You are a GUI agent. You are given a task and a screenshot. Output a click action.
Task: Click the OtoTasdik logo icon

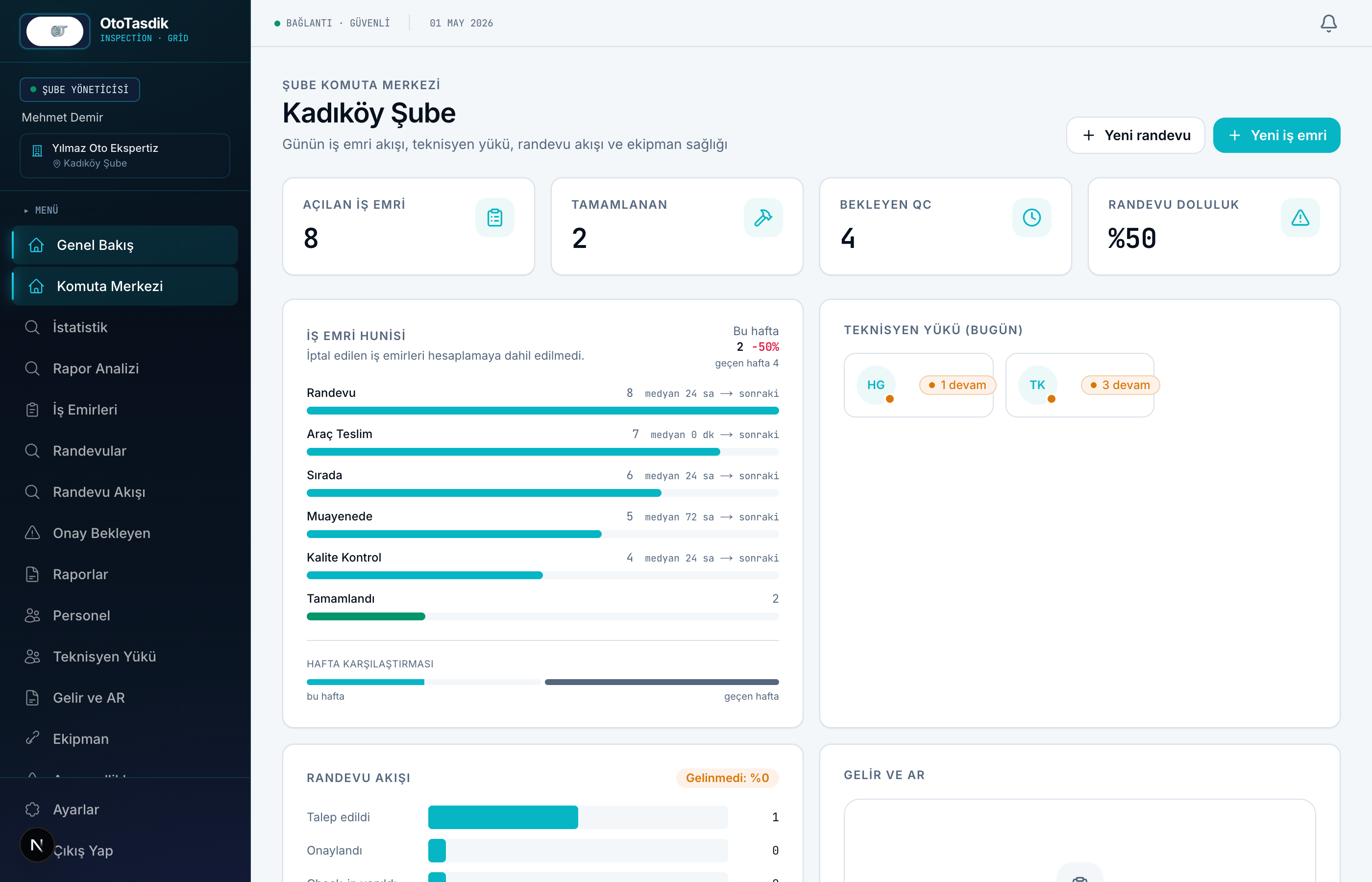tap(55, 31)
